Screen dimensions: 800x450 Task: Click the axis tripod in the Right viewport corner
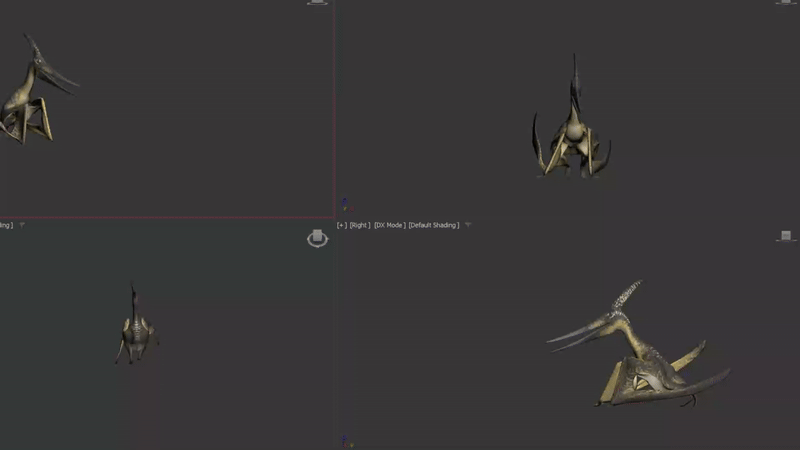point(344,439)
